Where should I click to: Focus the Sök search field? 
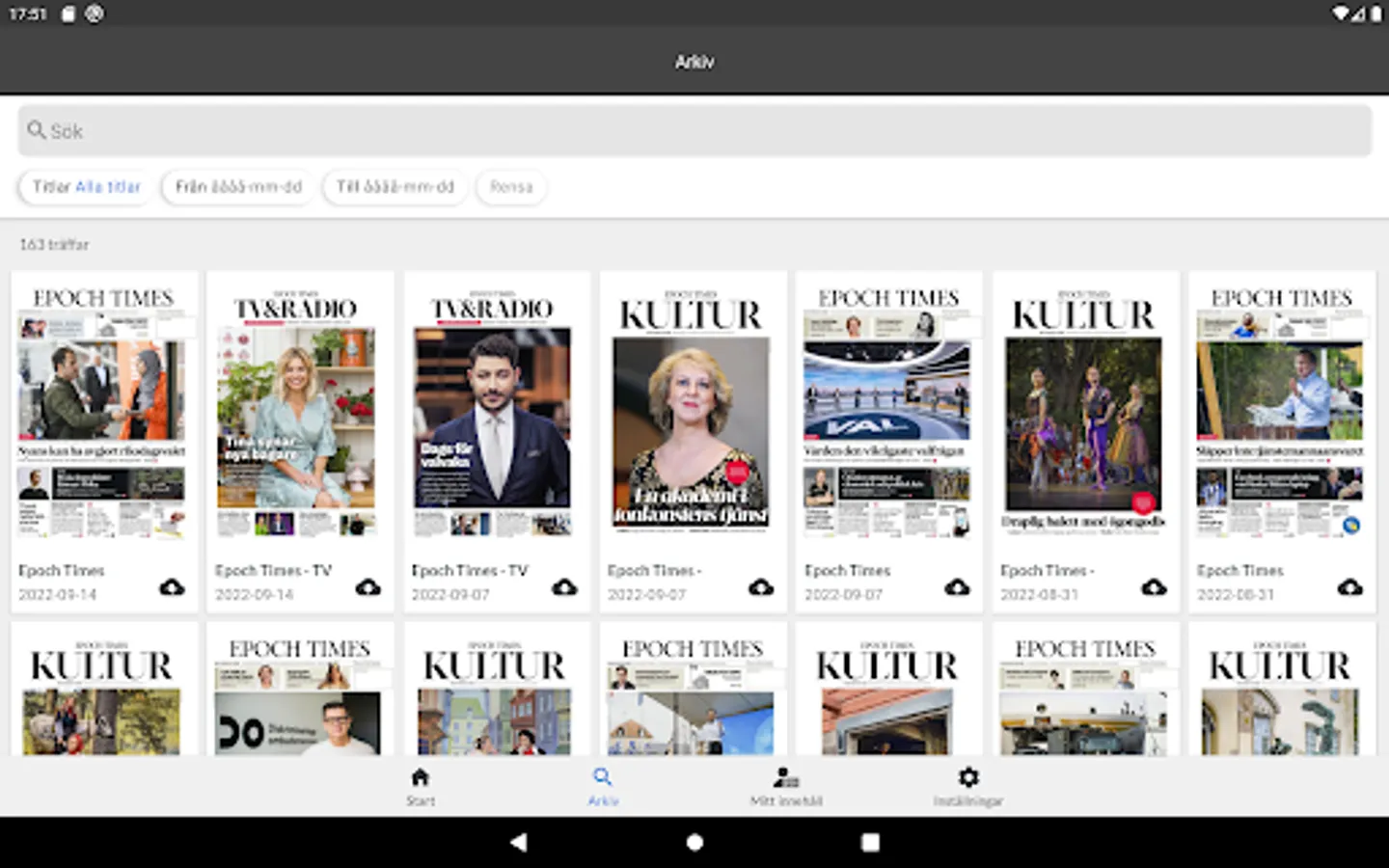click(694, 131)
